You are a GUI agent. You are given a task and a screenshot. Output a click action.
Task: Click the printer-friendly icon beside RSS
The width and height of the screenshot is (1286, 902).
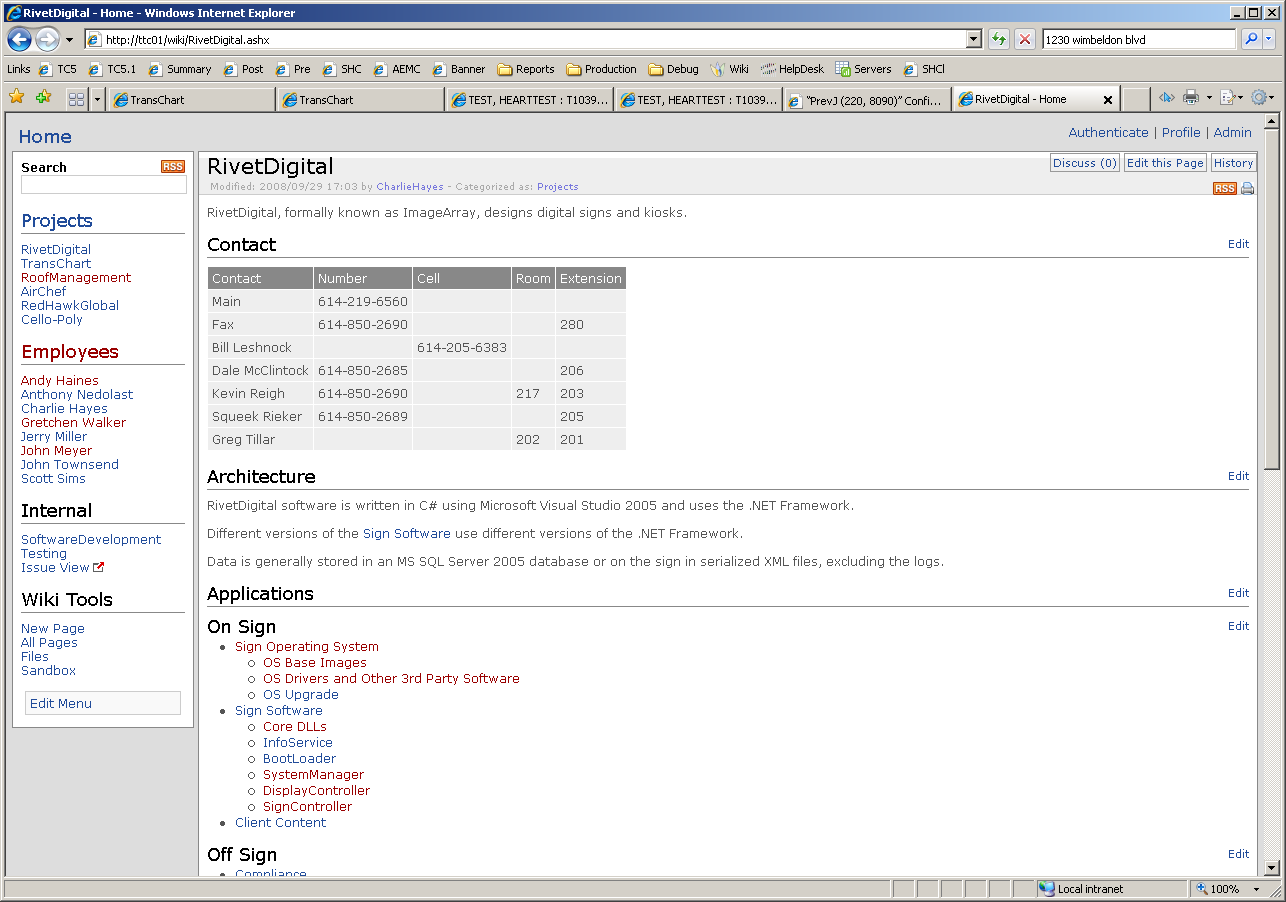[x=1247, y=188]
